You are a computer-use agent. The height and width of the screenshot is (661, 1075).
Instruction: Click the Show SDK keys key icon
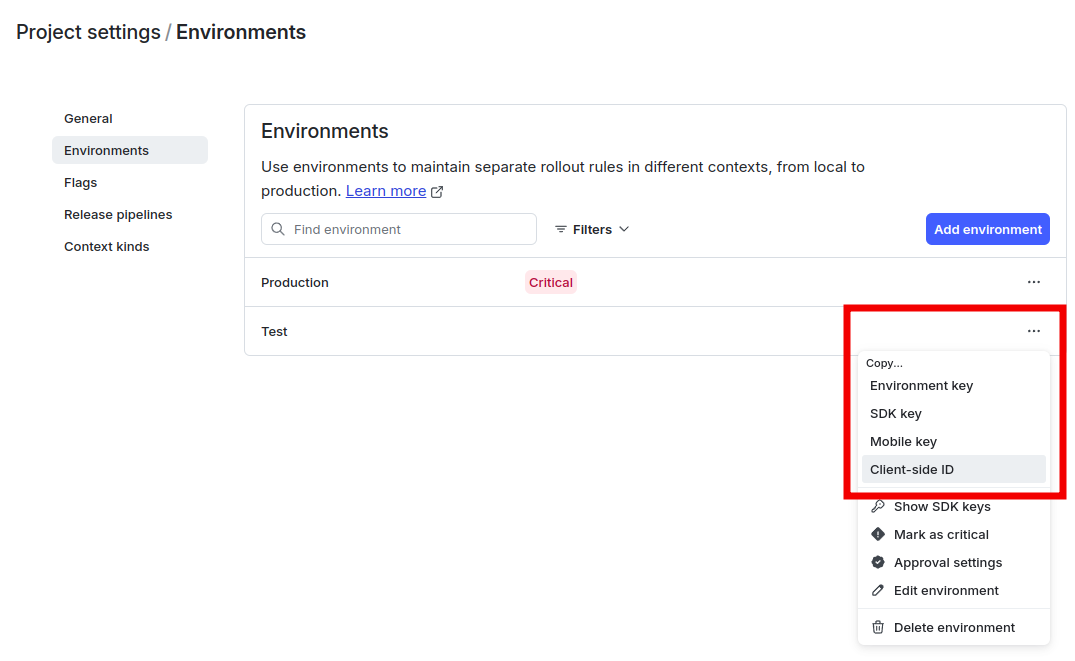point(878,506)
